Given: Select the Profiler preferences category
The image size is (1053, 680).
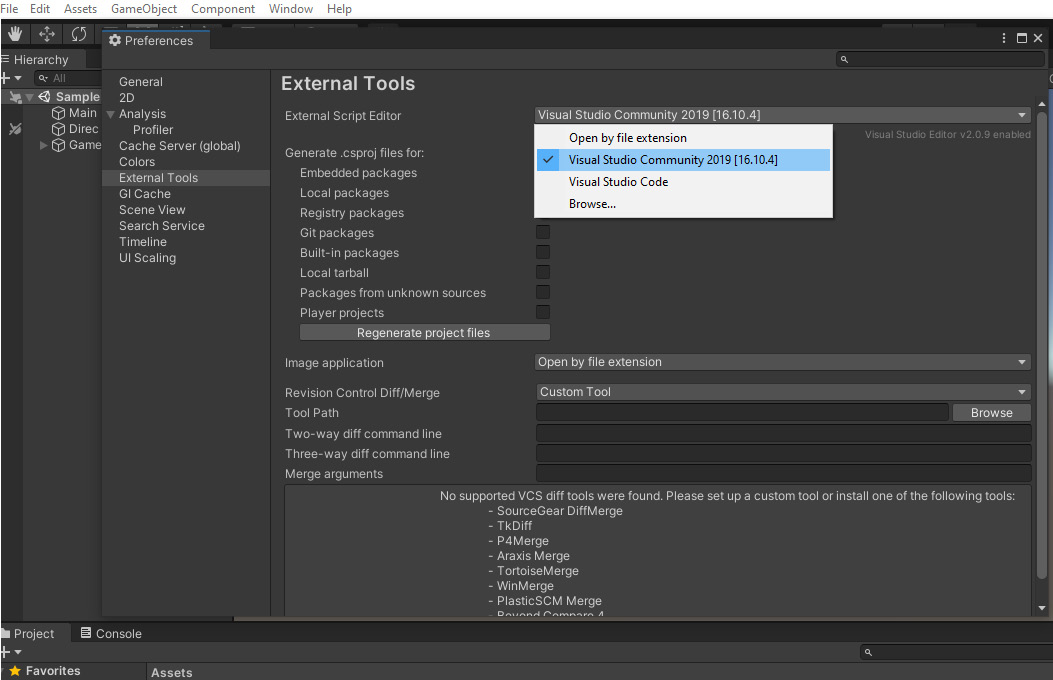Looking at the screenshot, I should click(x=153, y=130).
